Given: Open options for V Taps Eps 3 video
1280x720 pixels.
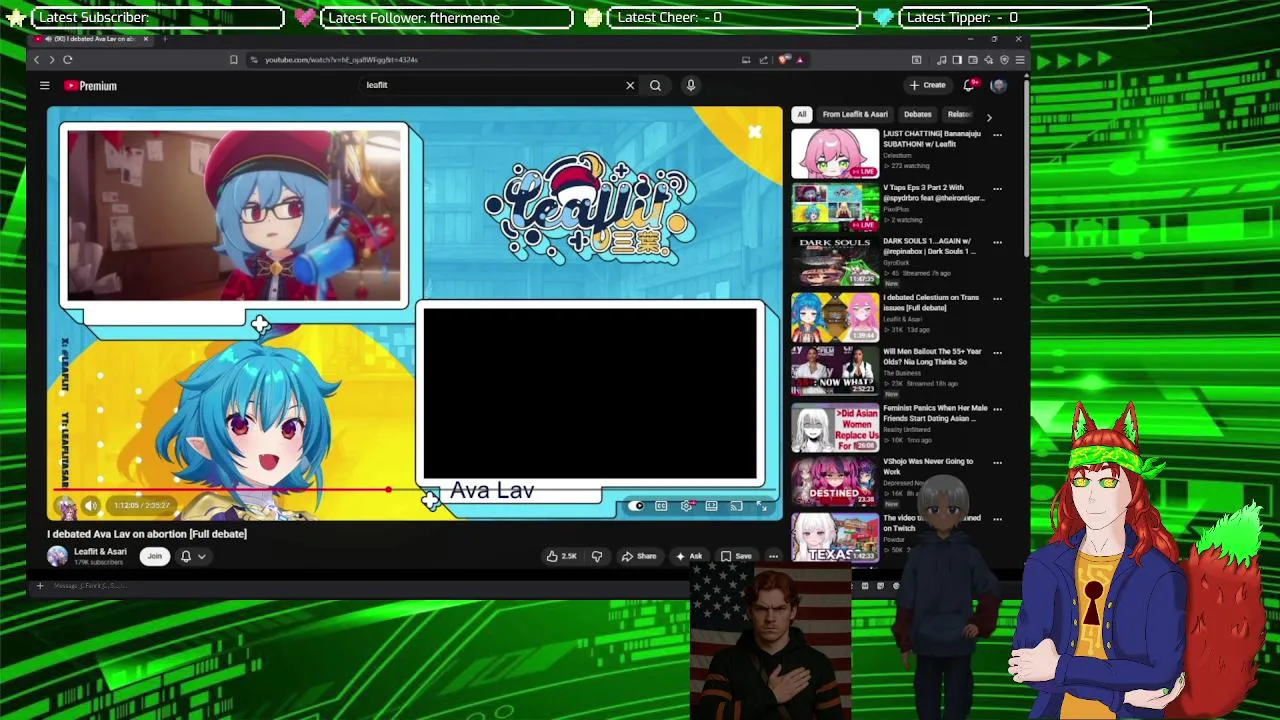Looking at the screenshot, I should point(997,188).
